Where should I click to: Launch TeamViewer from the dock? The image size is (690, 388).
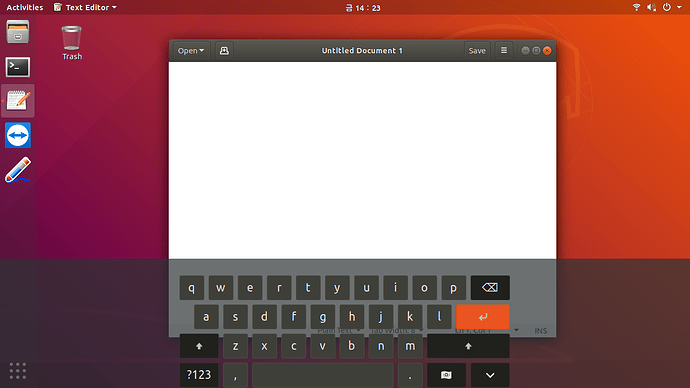coord(18,135)
